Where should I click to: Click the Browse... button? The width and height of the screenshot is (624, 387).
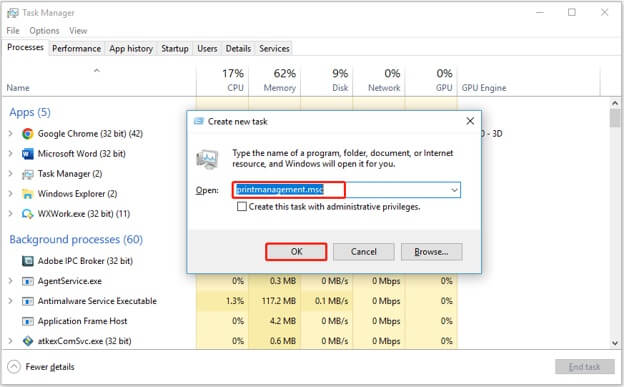point(431,252)
